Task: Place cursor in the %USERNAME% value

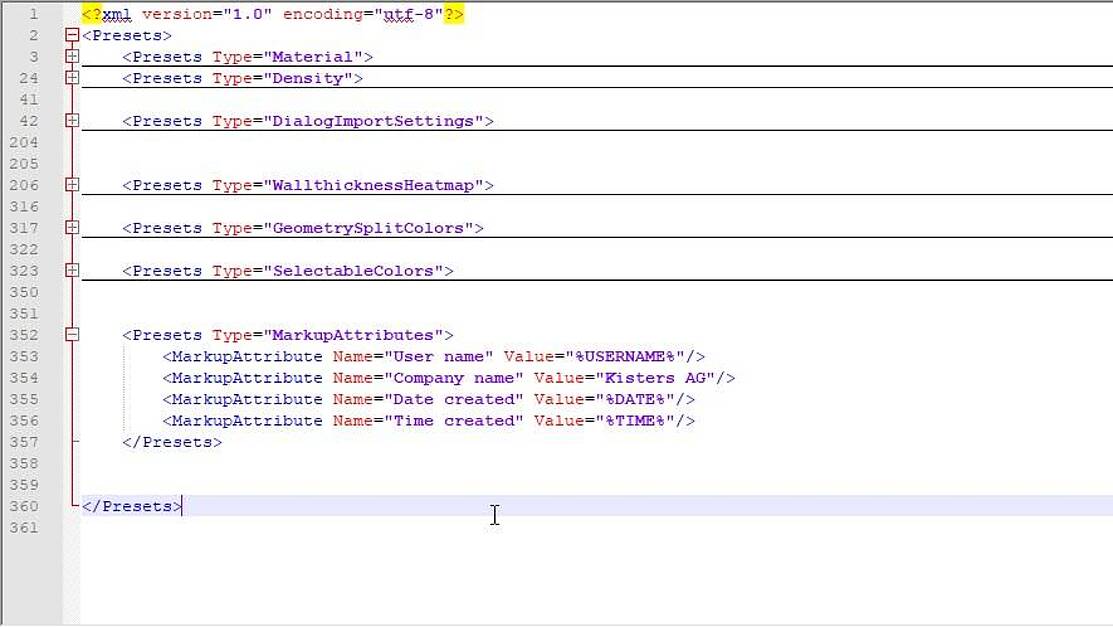Action: tap(627, 357)
